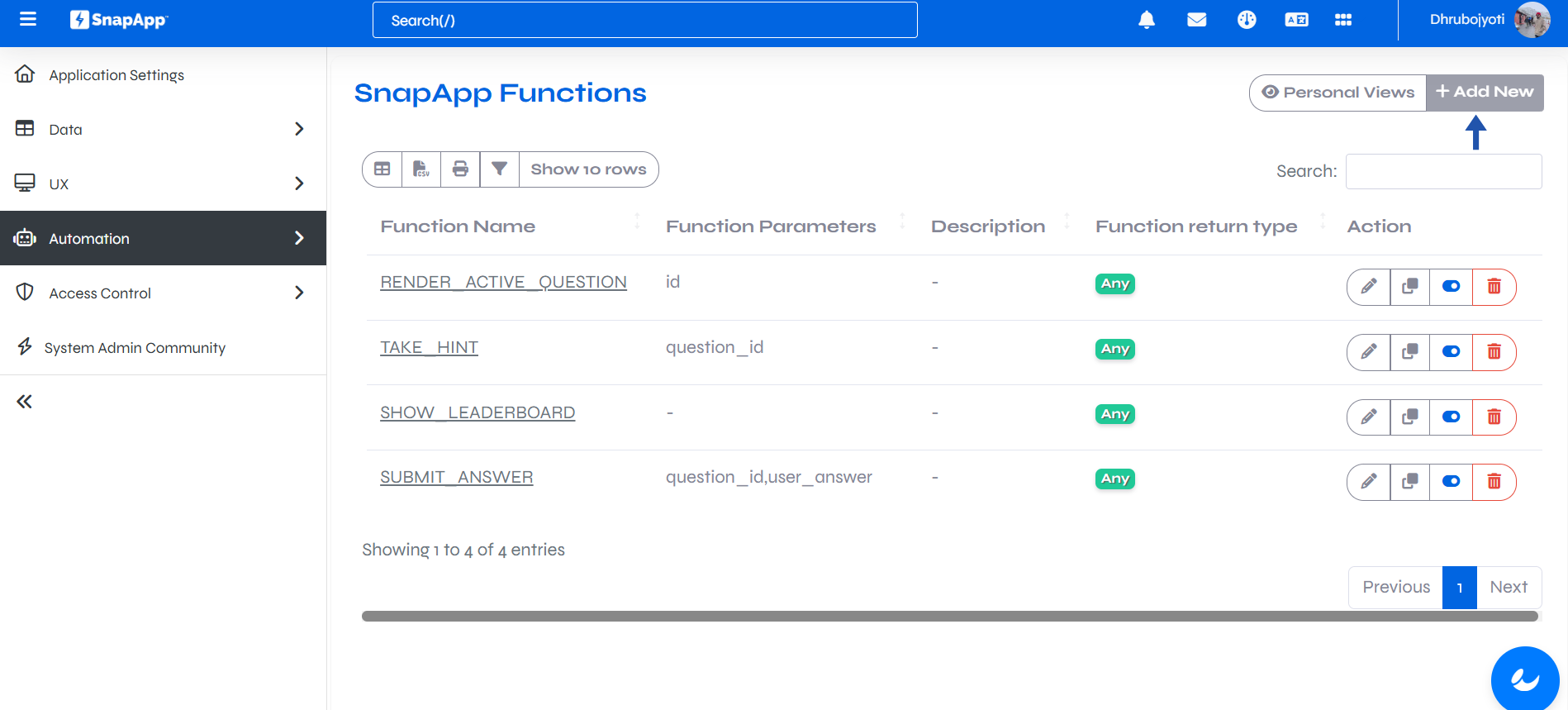The width and height of the screenshot is (1568, 710).
Task: Click the Personal Views button
Action: click(1338, 93)
